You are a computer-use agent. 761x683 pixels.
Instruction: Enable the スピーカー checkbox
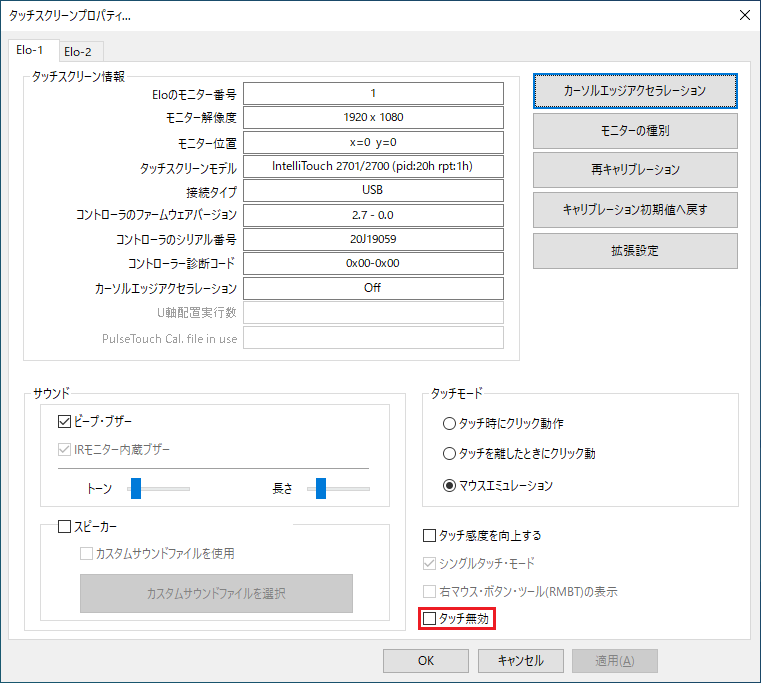click(66, 526)
